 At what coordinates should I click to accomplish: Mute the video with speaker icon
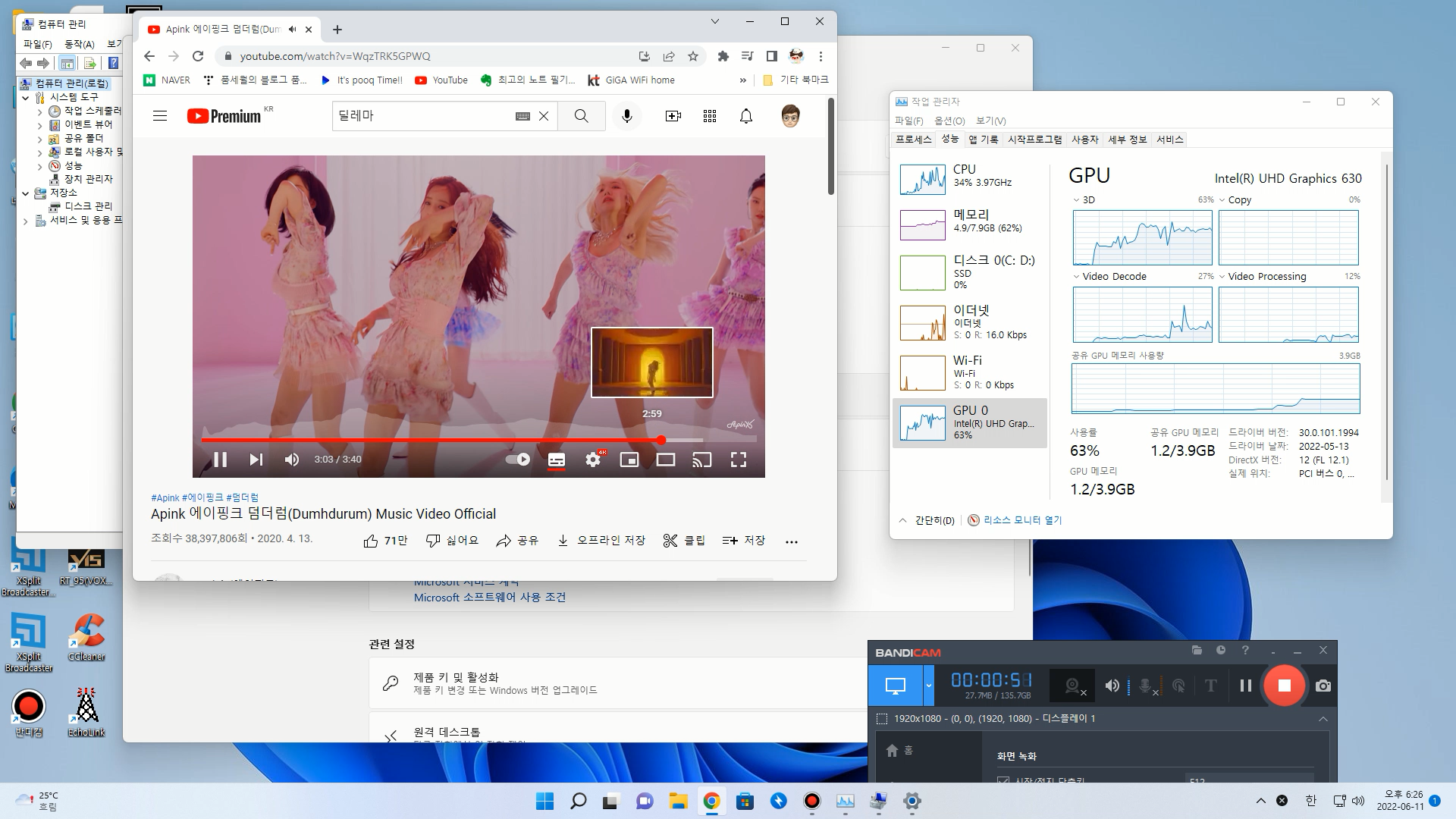pyautogui.click(x=291, y=460)
